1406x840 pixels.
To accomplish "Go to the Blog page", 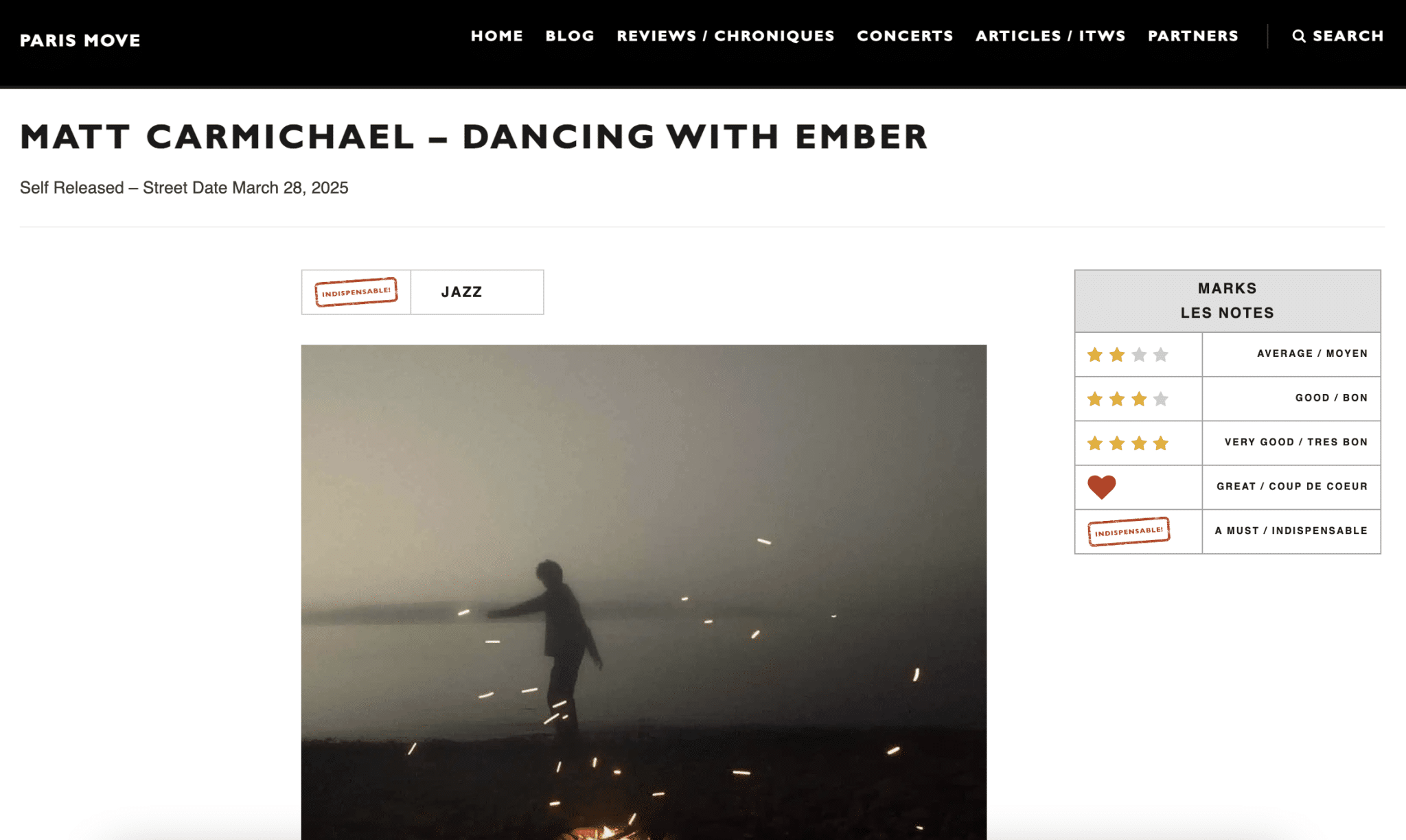I will (x=570, y=36).
